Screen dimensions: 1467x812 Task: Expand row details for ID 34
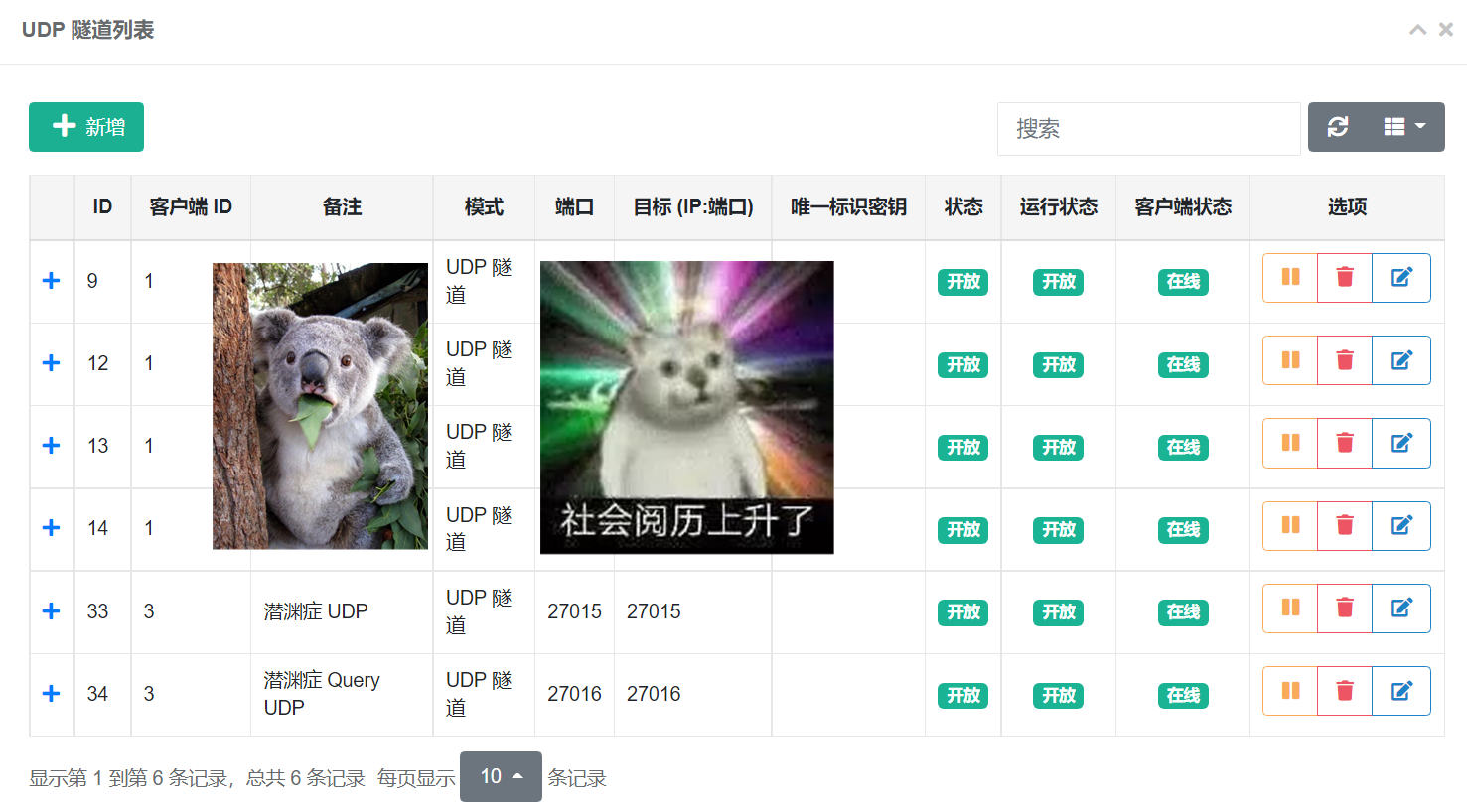(x=52, y=694)
